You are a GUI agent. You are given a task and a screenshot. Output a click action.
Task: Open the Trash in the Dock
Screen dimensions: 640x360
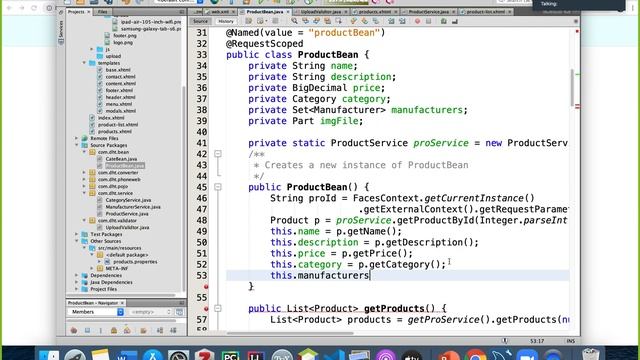(590, 355)
